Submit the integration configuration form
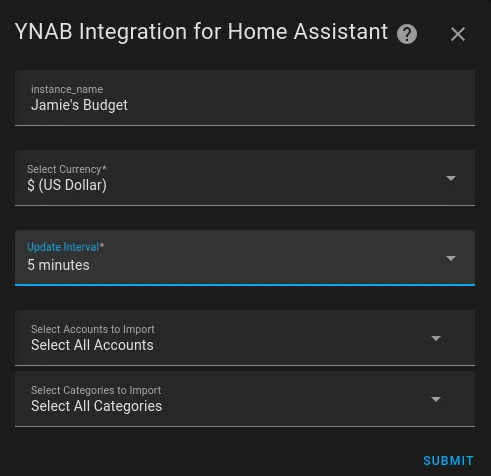The width and height of the screenshot is (491, 476). (x=448, y=461)
